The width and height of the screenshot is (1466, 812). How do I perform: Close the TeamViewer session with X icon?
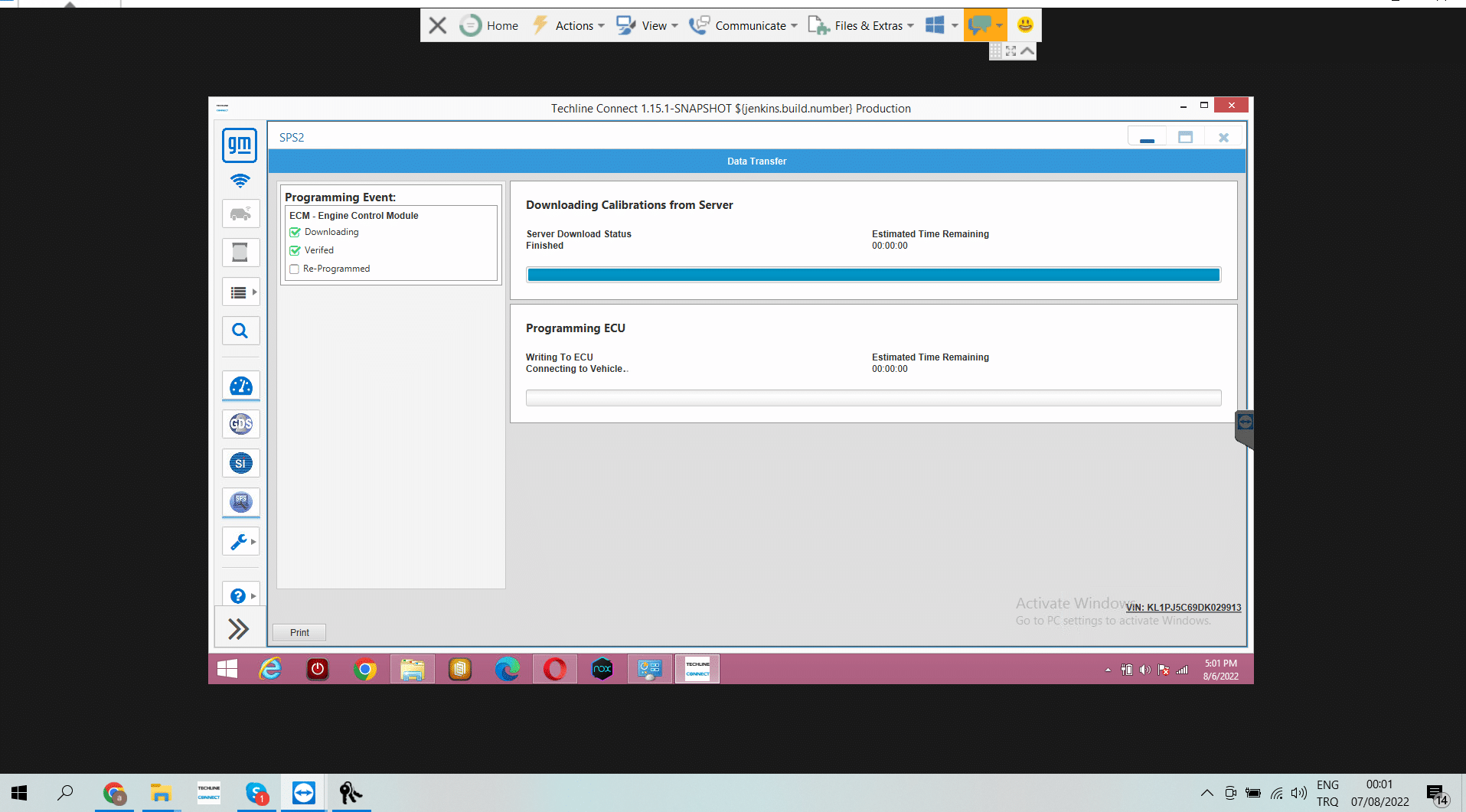click(x=438, y=25)
